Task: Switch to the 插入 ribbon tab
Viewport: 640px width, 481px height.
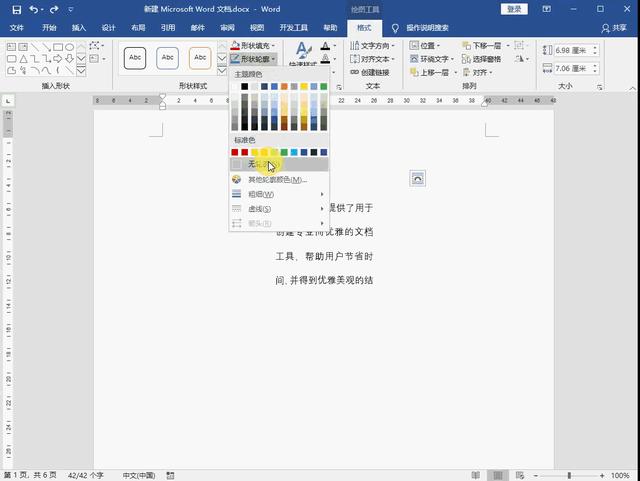Action: pos(79,28)
